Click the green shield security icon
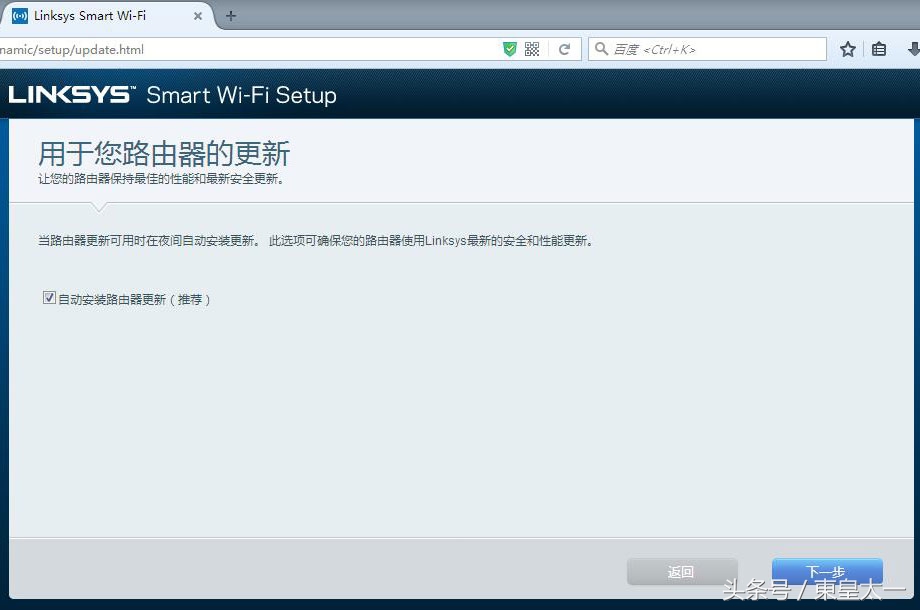This screenshot has height=610, width=920. pos(509,48)
